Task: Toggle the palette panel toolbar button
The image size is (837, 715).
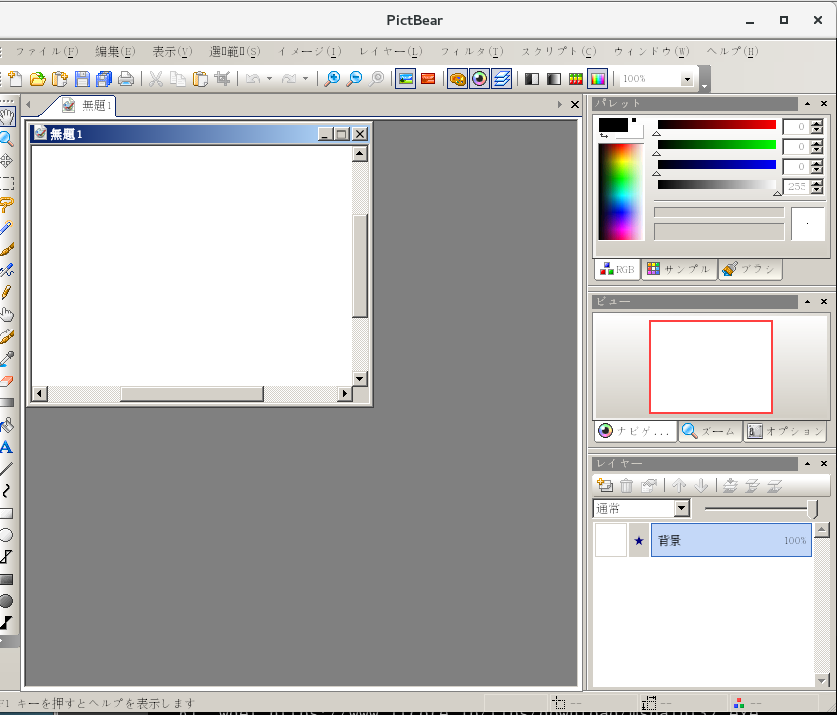Action: click(x=457, y=79)
